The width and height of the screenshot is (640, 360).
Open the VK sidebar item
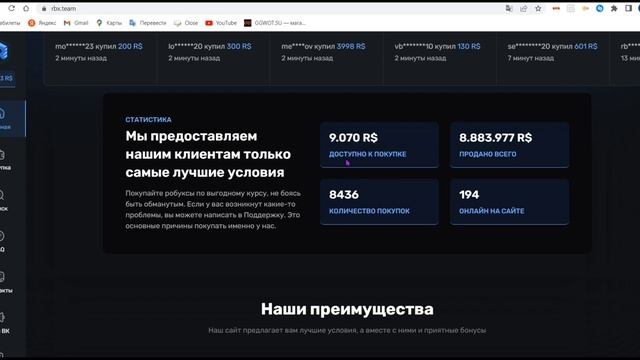point(4,322)
